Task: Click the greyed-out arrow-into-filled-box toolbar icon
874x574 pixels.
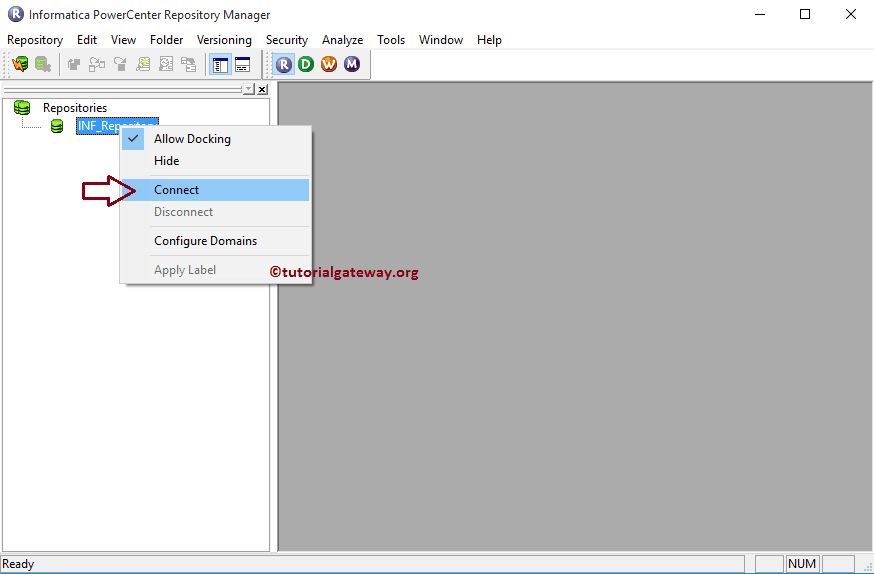Action: pos(120,65)
